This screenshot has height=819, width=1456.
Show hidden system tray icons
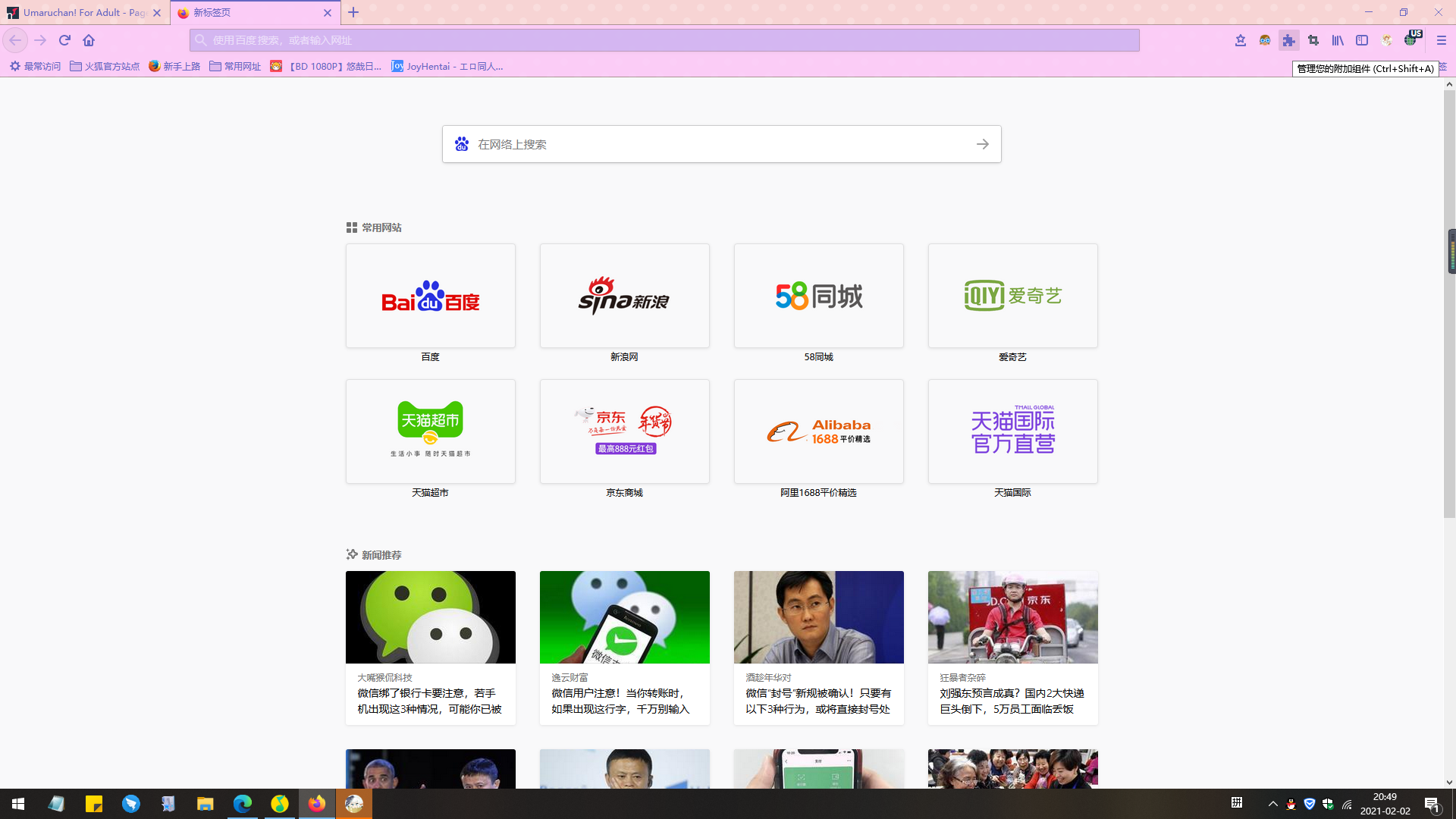1273,804
